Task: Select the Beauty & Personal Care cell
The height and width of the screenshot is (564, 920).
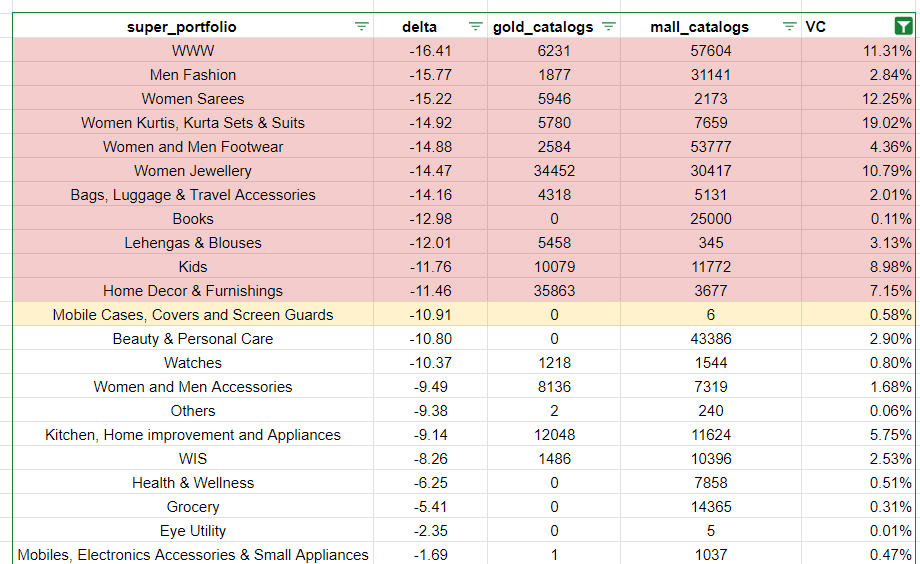Action: (x=193, y=339)
